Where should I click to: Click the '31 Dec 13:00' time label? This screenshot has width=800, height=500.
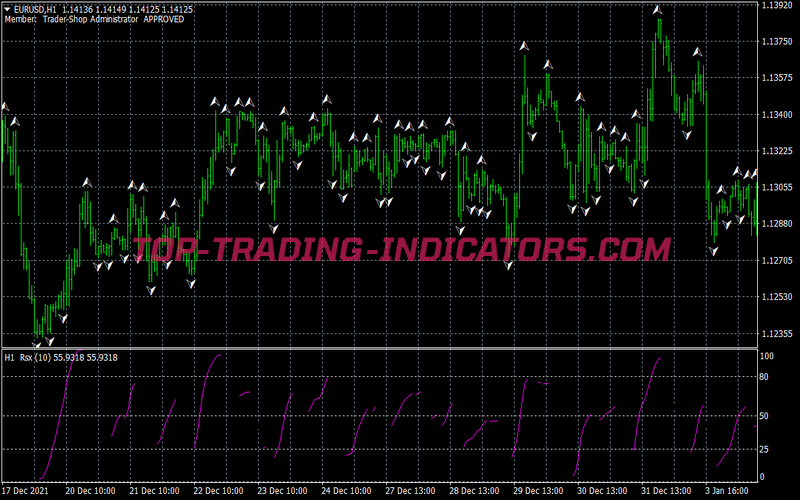[x=666, y=491]
